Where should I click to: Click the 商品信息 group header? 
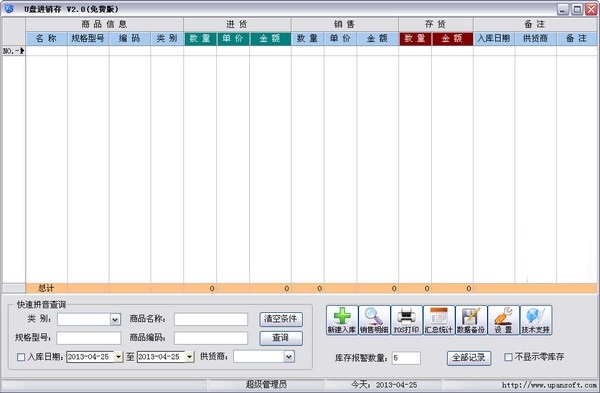coord(104,24)
